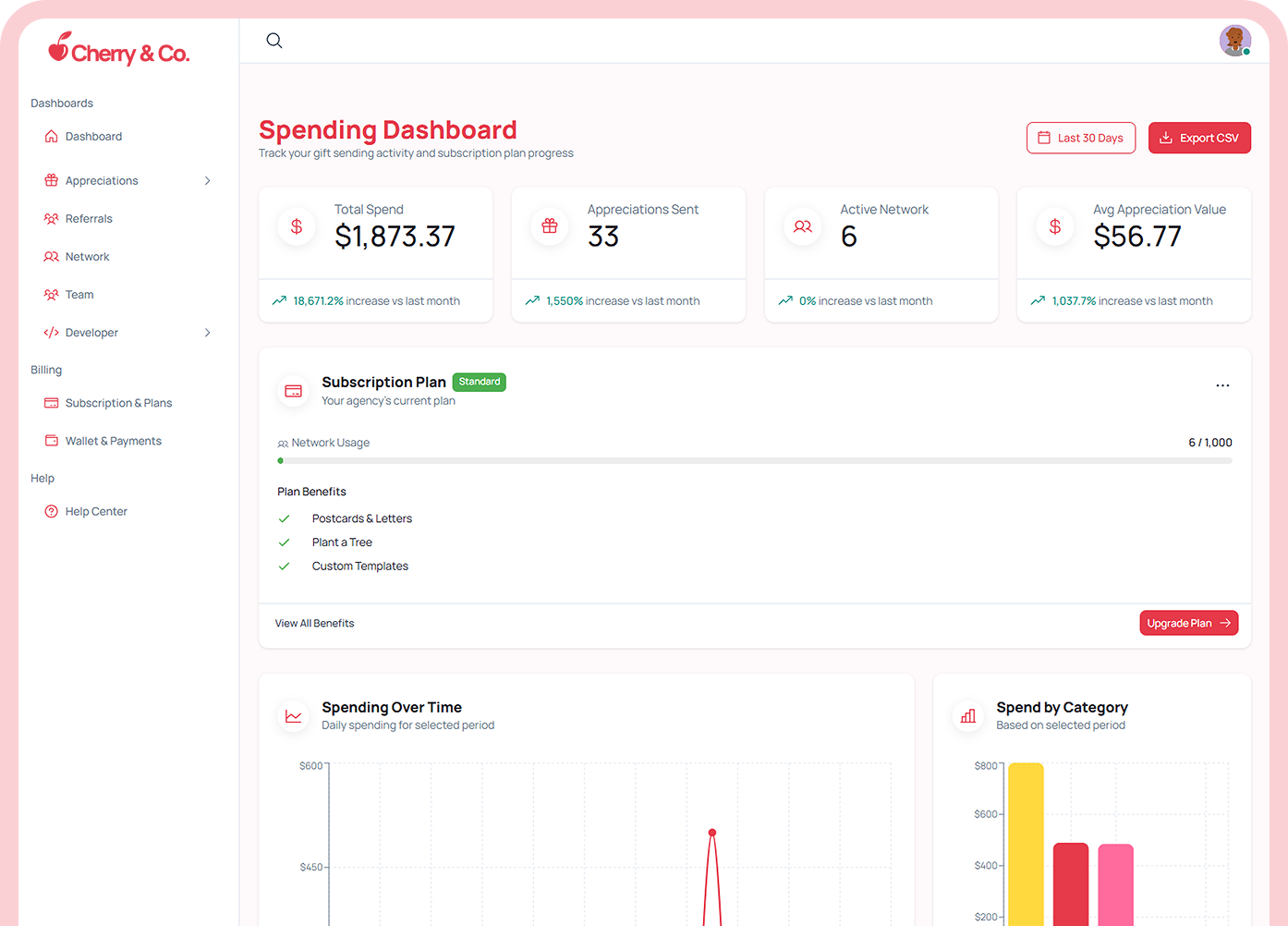The height and width of the screenshot is (926, 1288).
Task: Open the user avatar profile menu
Action: click(1235, 41)
